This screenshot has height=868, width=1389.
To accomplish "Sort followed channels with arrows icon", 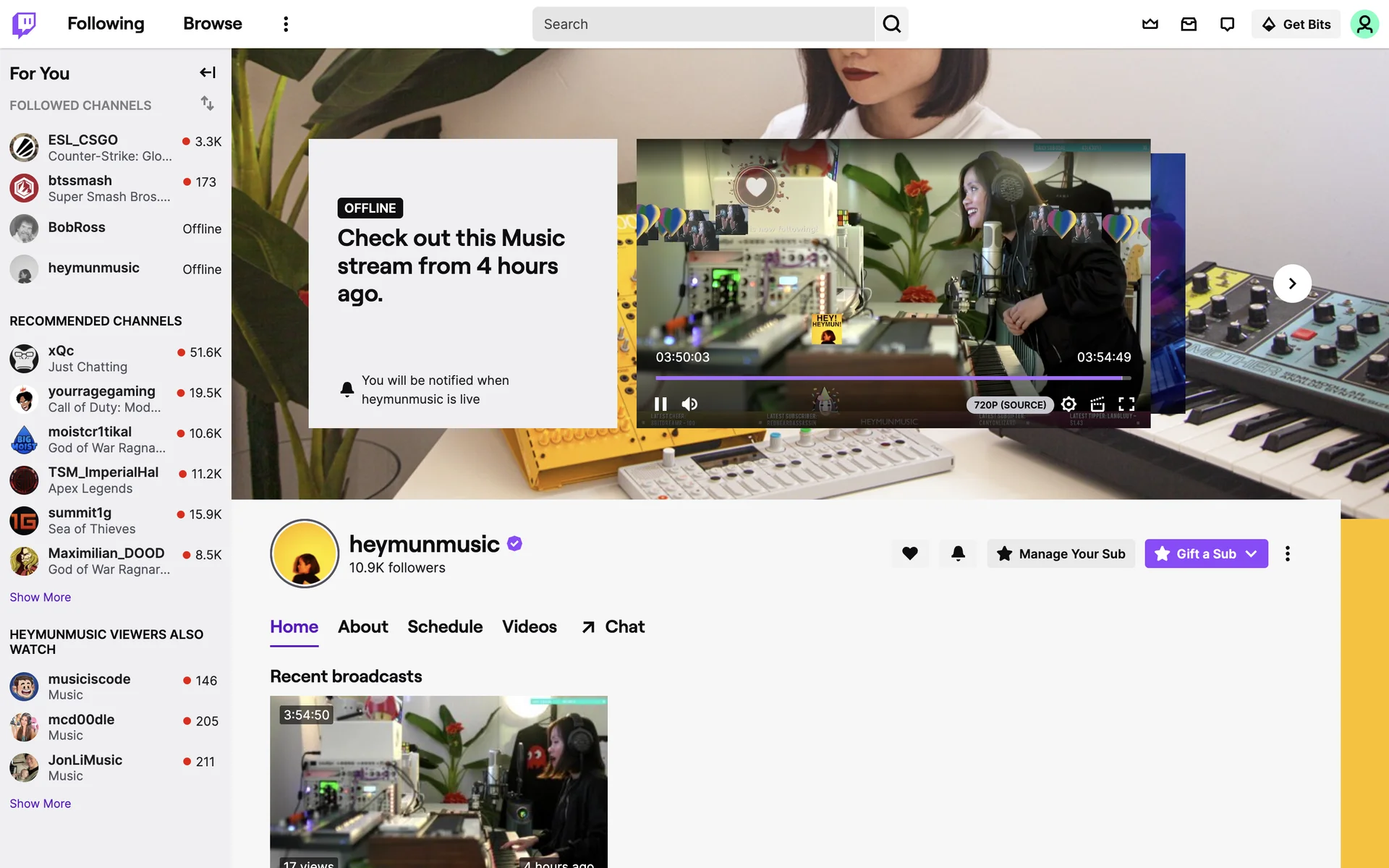I will pos(208,103).
